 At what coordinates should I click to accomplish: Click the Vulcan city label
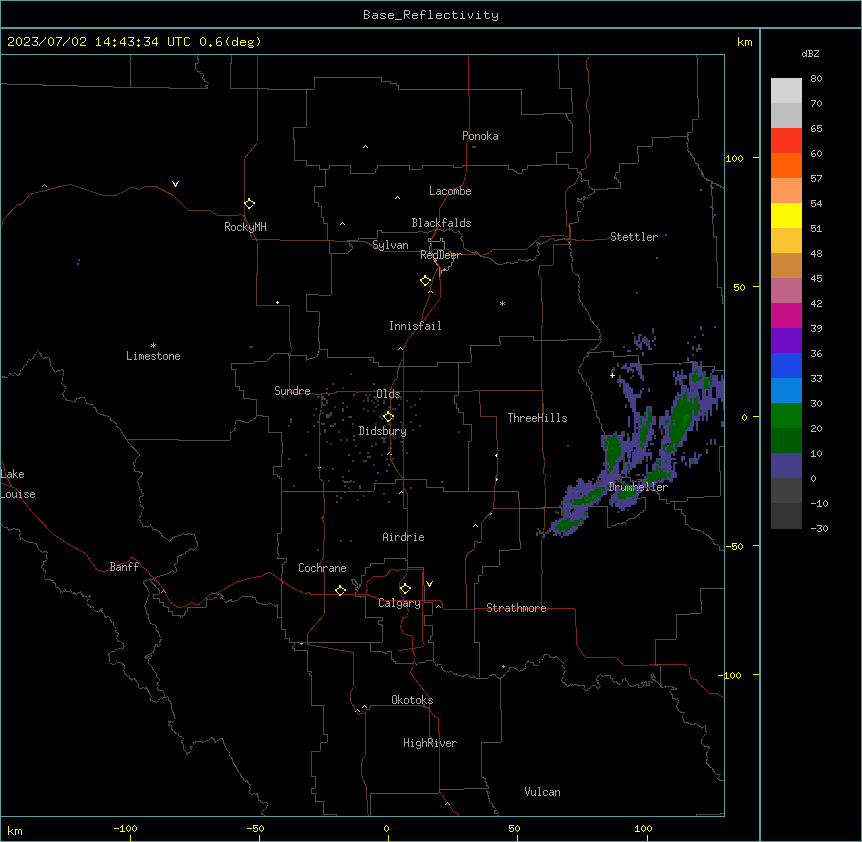coord(542,792)
